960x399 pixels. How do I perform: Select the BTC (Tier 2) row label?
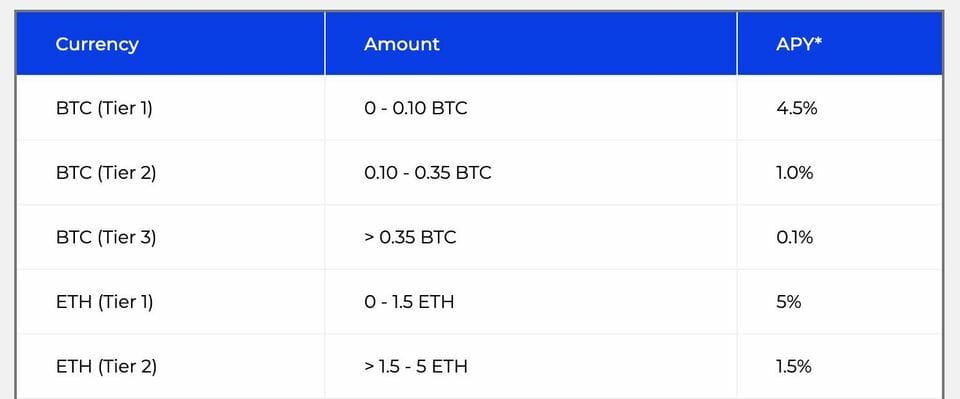click(x=106, y=173)
